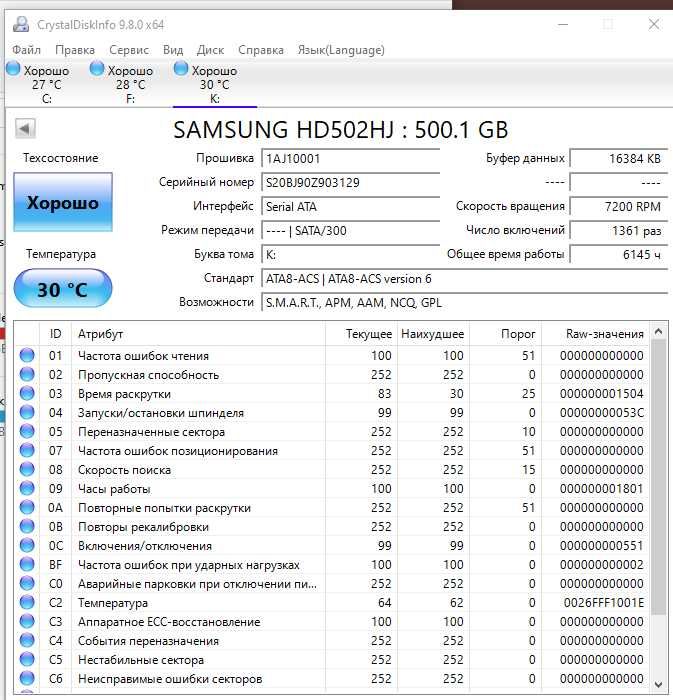Click the attribute list scroll down arrow

coord(658,684)
